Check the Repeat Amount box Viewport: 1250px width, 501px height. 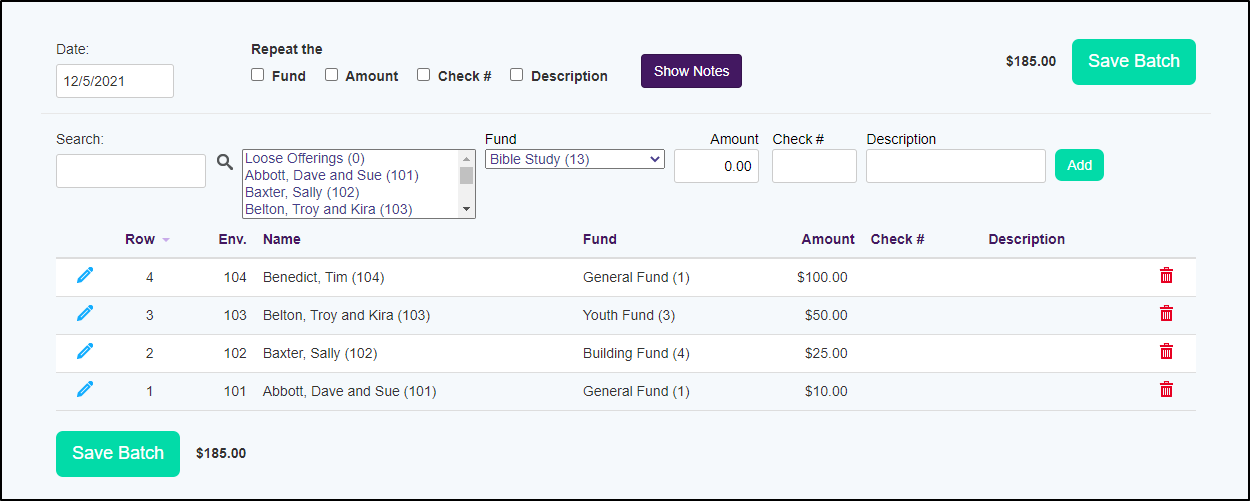tap(332, 75)
